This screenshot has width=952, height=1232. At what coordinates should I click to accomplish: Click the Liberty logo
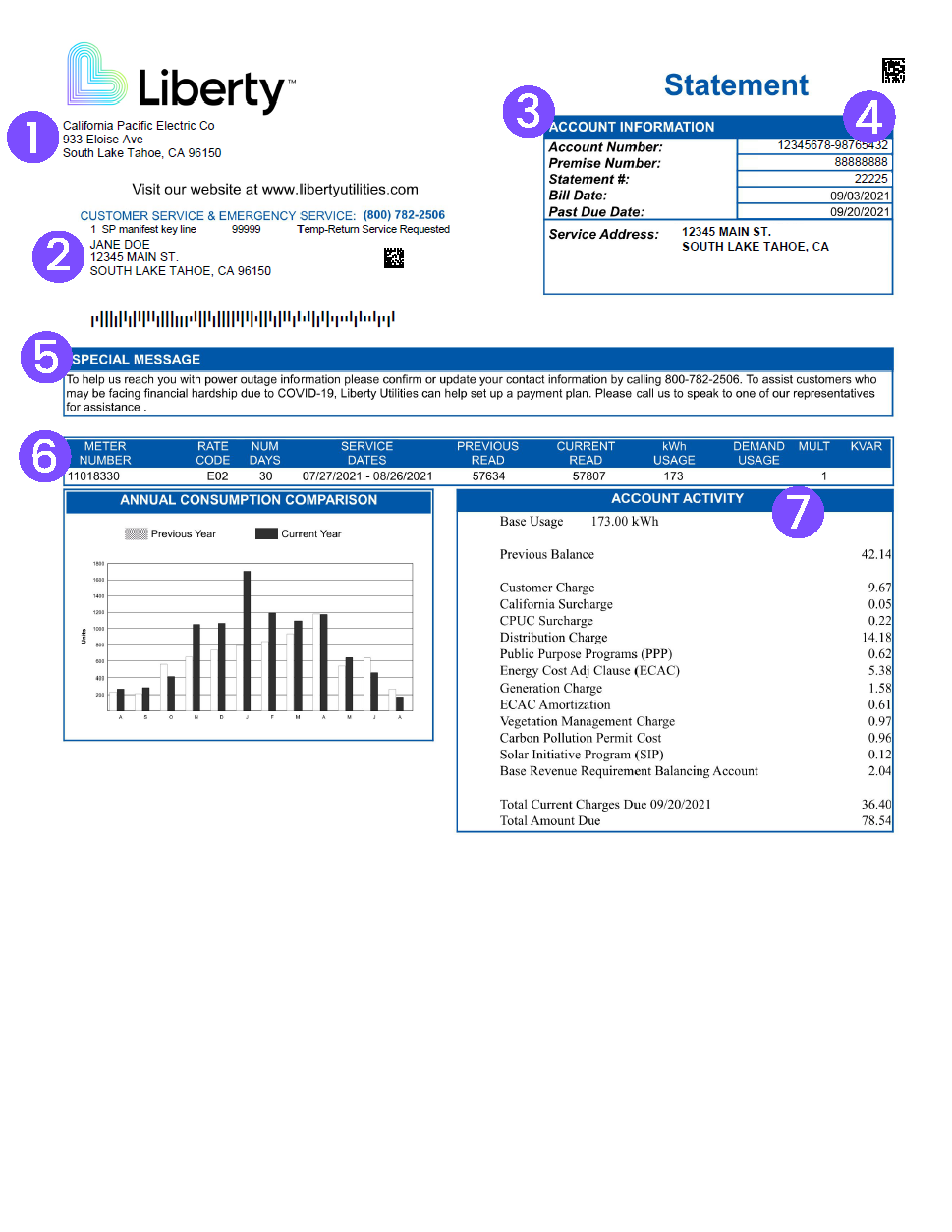181,77
